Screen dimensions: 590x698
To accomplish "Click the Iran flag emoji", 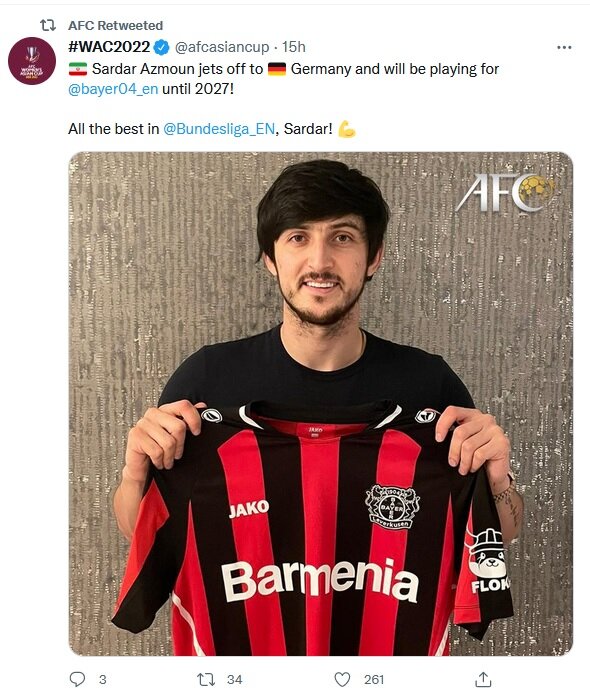I will click(x=78, y=69).
